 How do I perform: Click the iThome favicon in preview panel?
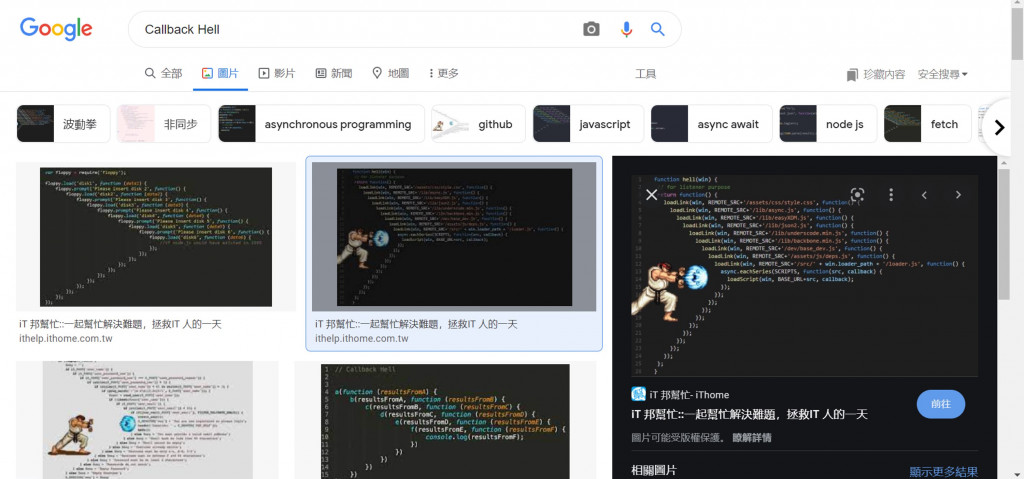pos(638,394)
